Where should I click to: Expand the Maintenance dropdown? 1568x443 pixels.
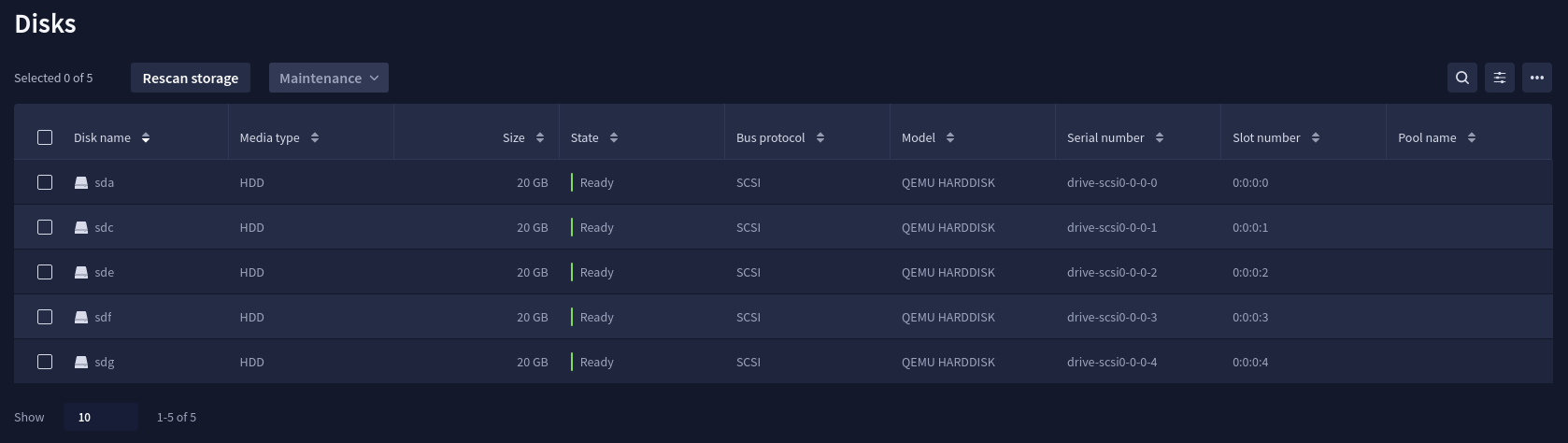[x=329, y=78]
